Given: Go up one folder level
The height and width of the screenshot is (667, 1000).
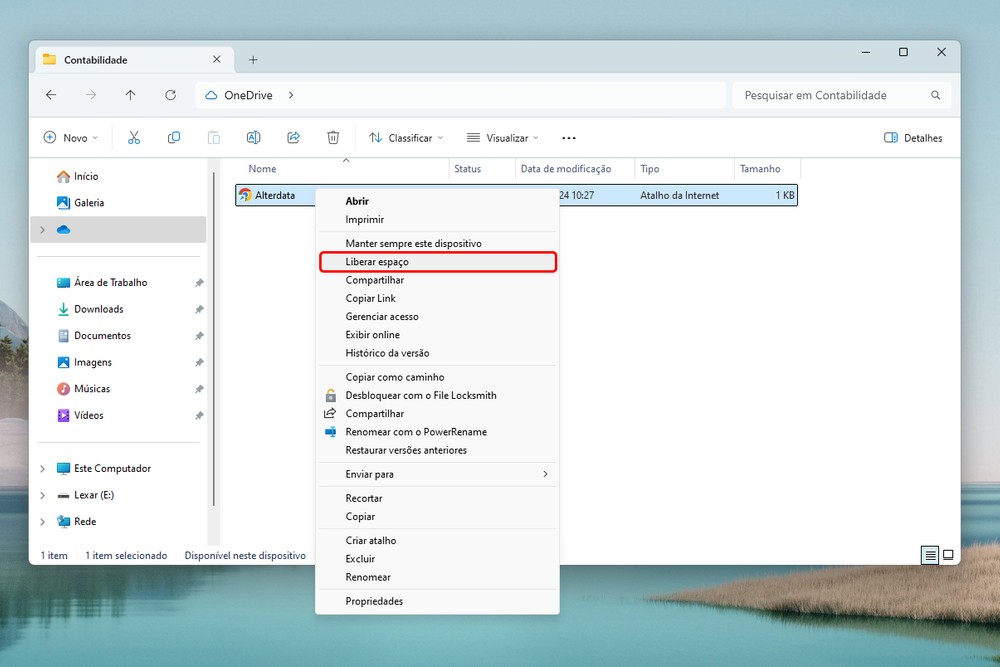Looking at the screenshot, I should (130, 95).
